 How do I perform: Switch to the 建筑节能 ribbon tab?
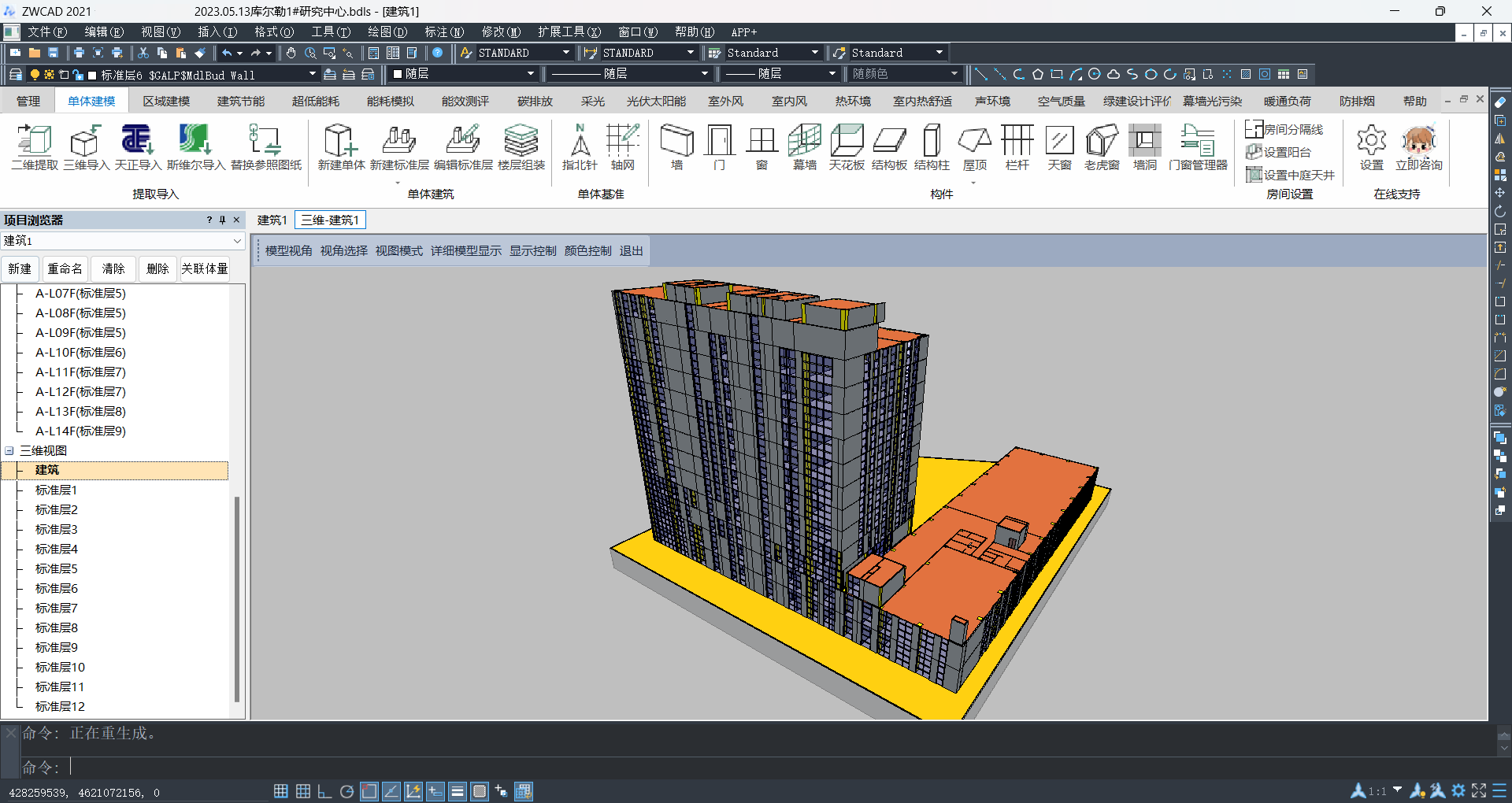click(240, 102)
